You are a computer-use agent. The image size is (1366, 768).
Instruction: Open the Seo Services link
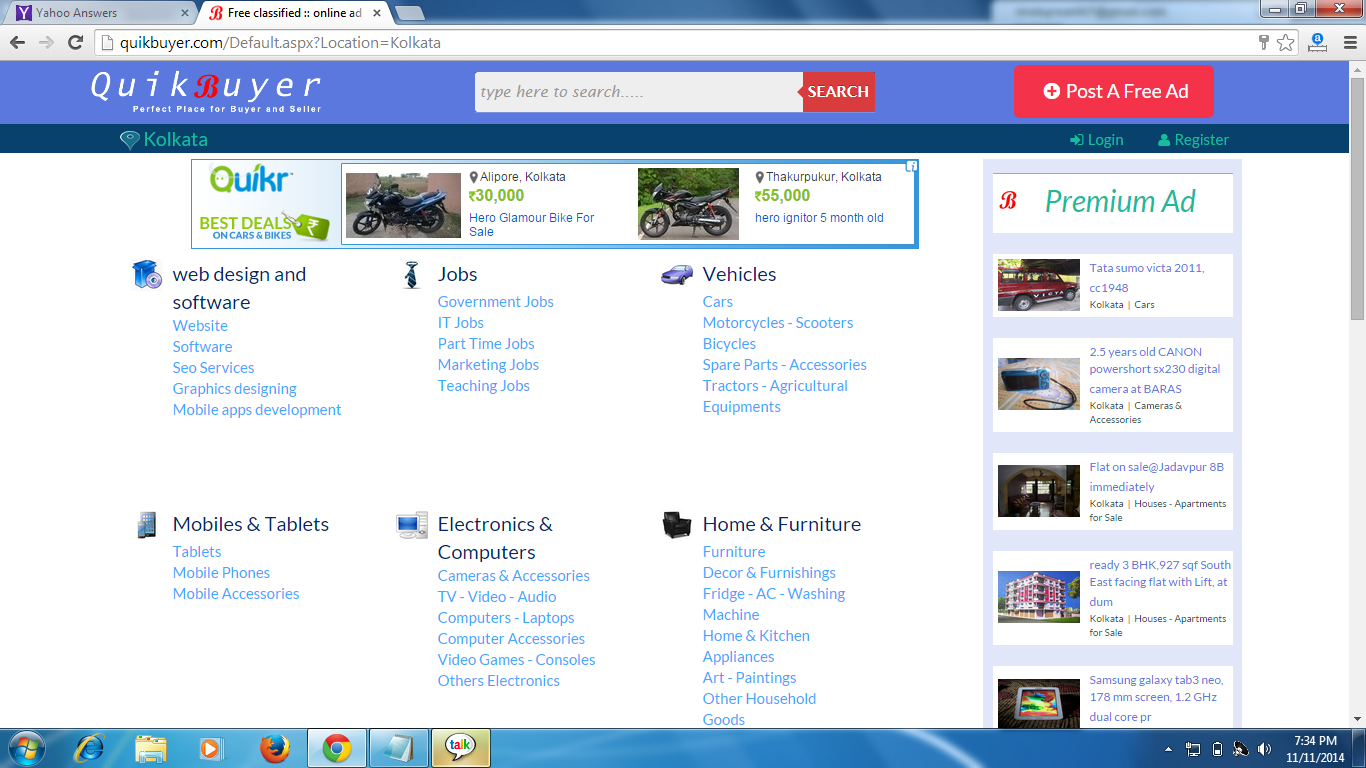tap(213, 367)
